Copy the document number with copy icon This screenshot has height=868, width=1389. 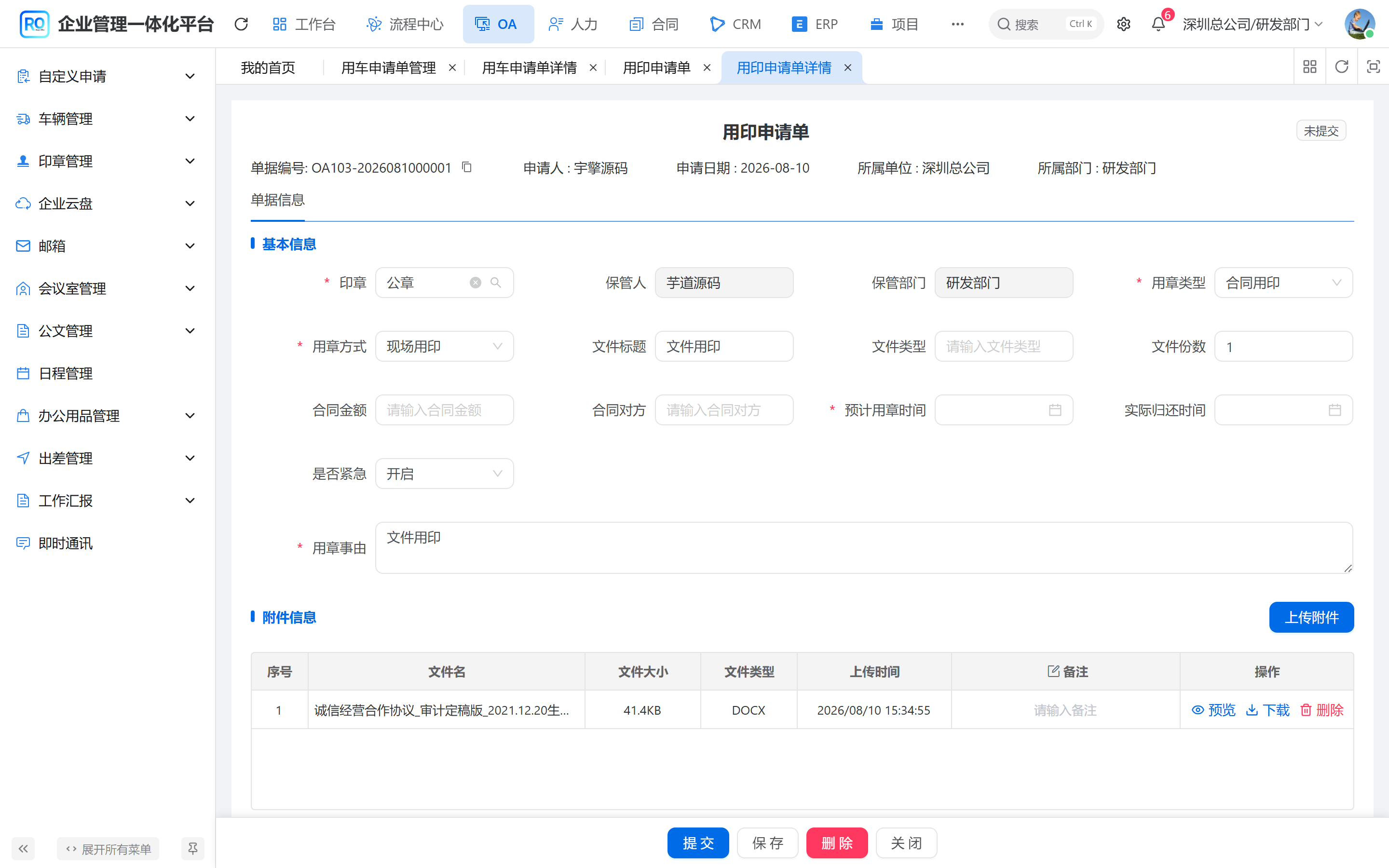467,167
